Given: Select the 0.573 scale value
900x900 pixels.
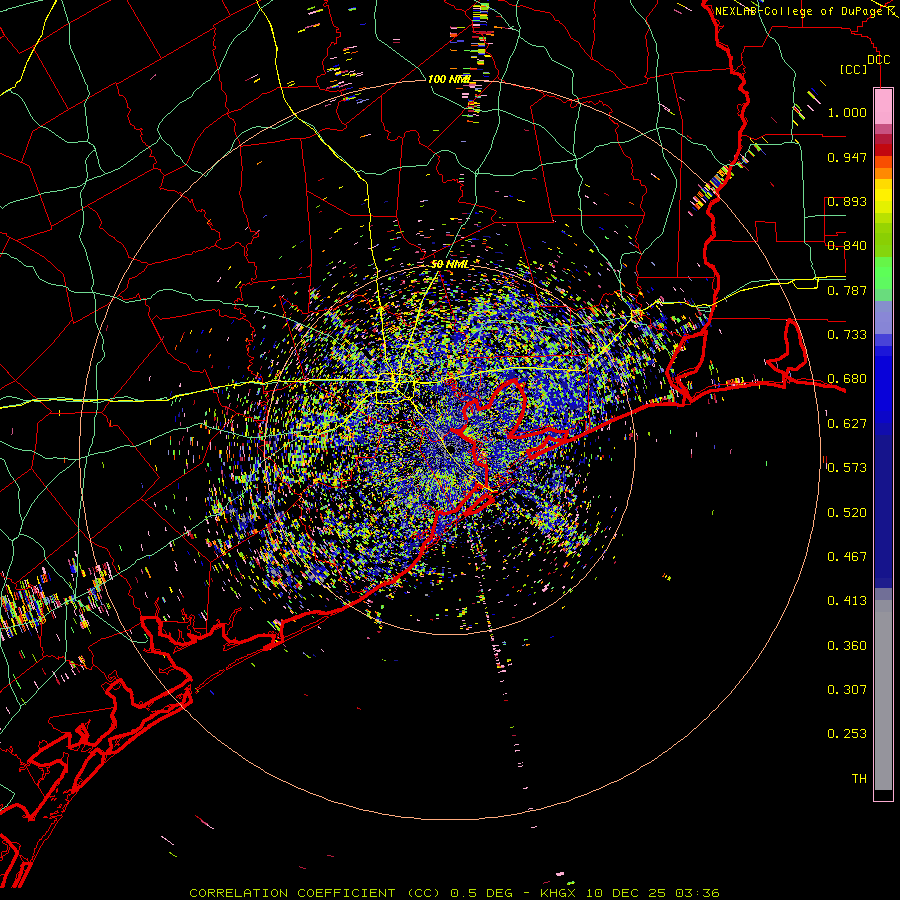Looking at the screenshot, I should [x=847, y=468].
